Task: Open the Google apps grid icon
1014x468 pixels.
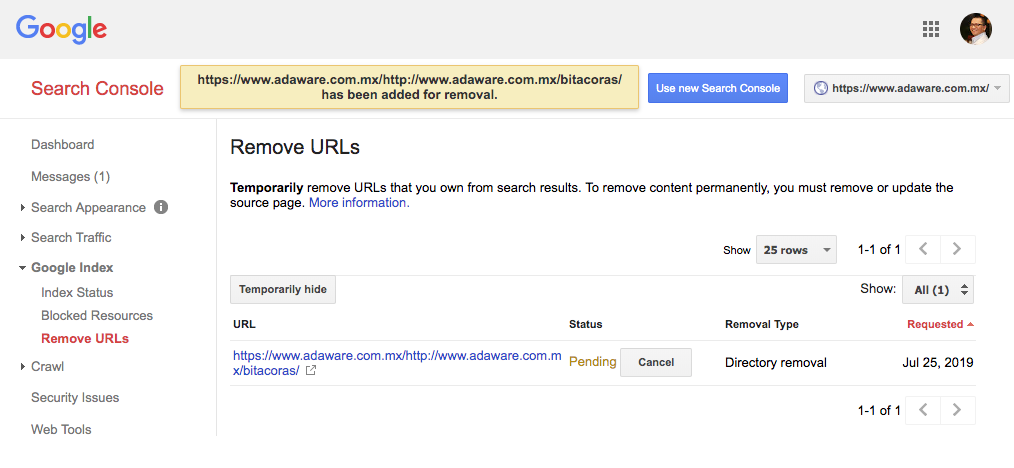Action: 931,29
